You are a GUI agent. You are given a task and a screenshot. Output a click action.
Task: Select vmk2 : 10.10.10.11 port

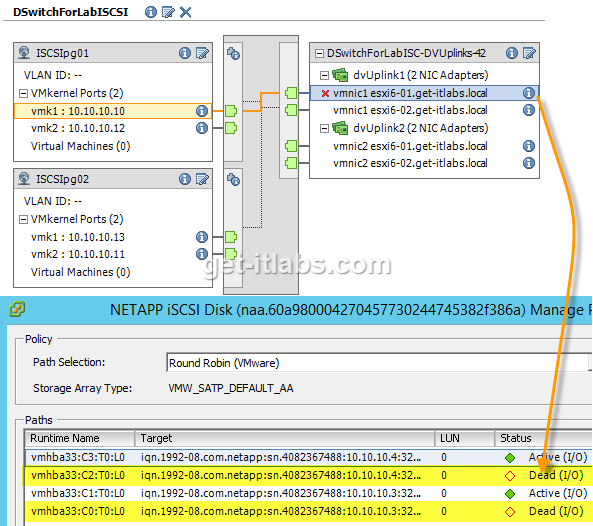[78, 254]
